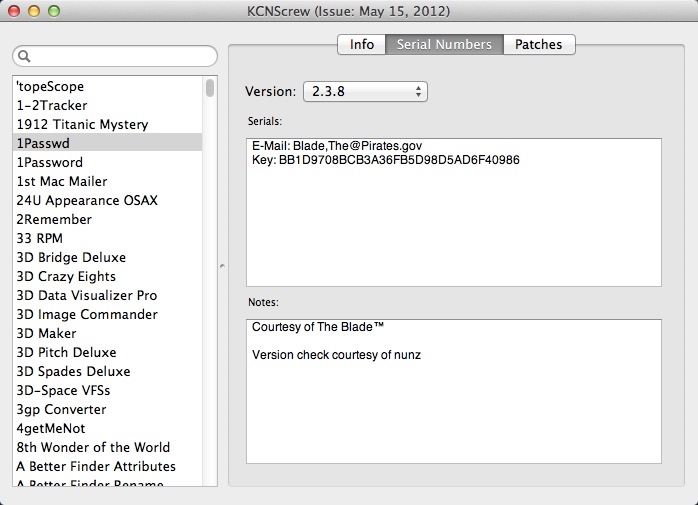The image size is (698, 505).
Task: Pick 8th Wonder of the World
Action: [107, 448]
